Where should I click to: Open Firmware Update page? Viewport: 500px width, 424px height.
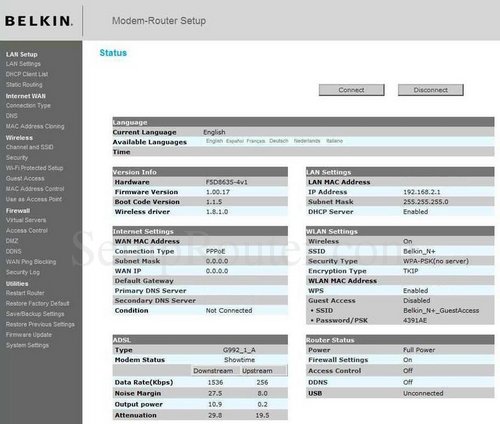coord(29,334)
